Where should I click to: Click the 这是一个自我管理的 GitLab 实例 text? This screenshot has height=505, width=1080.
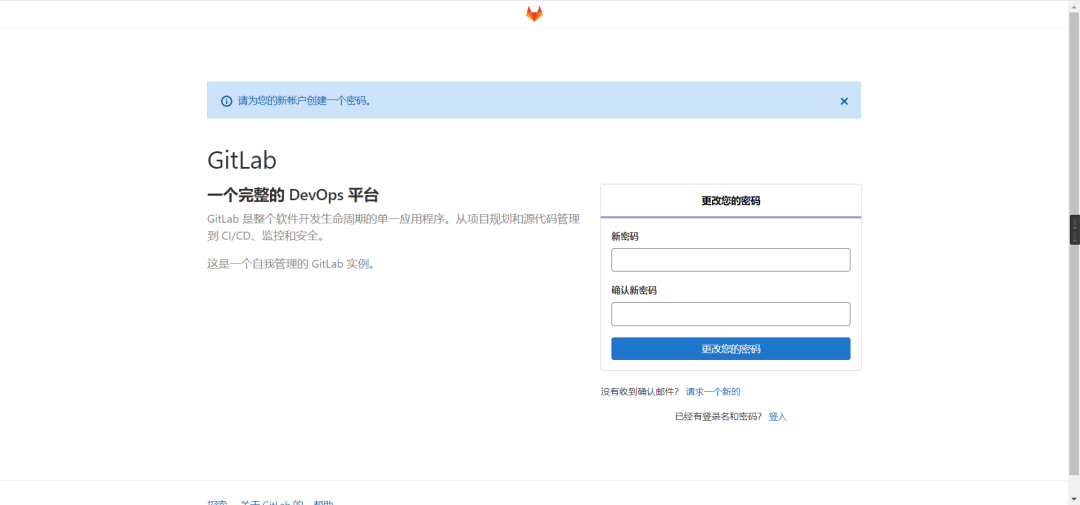click(293, 264)
